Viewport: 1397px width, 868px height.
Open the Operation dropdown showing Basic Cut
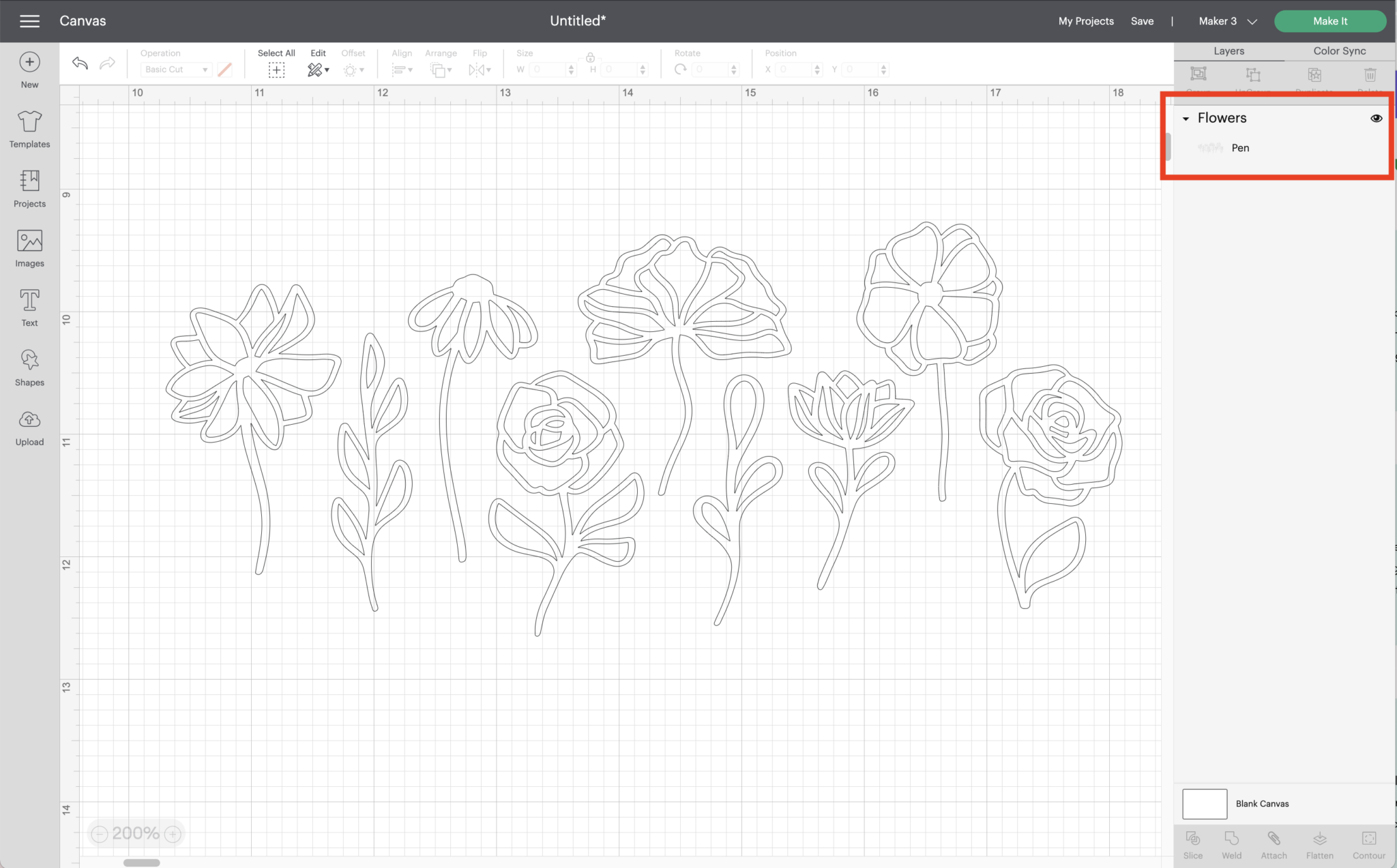point(175,69)
